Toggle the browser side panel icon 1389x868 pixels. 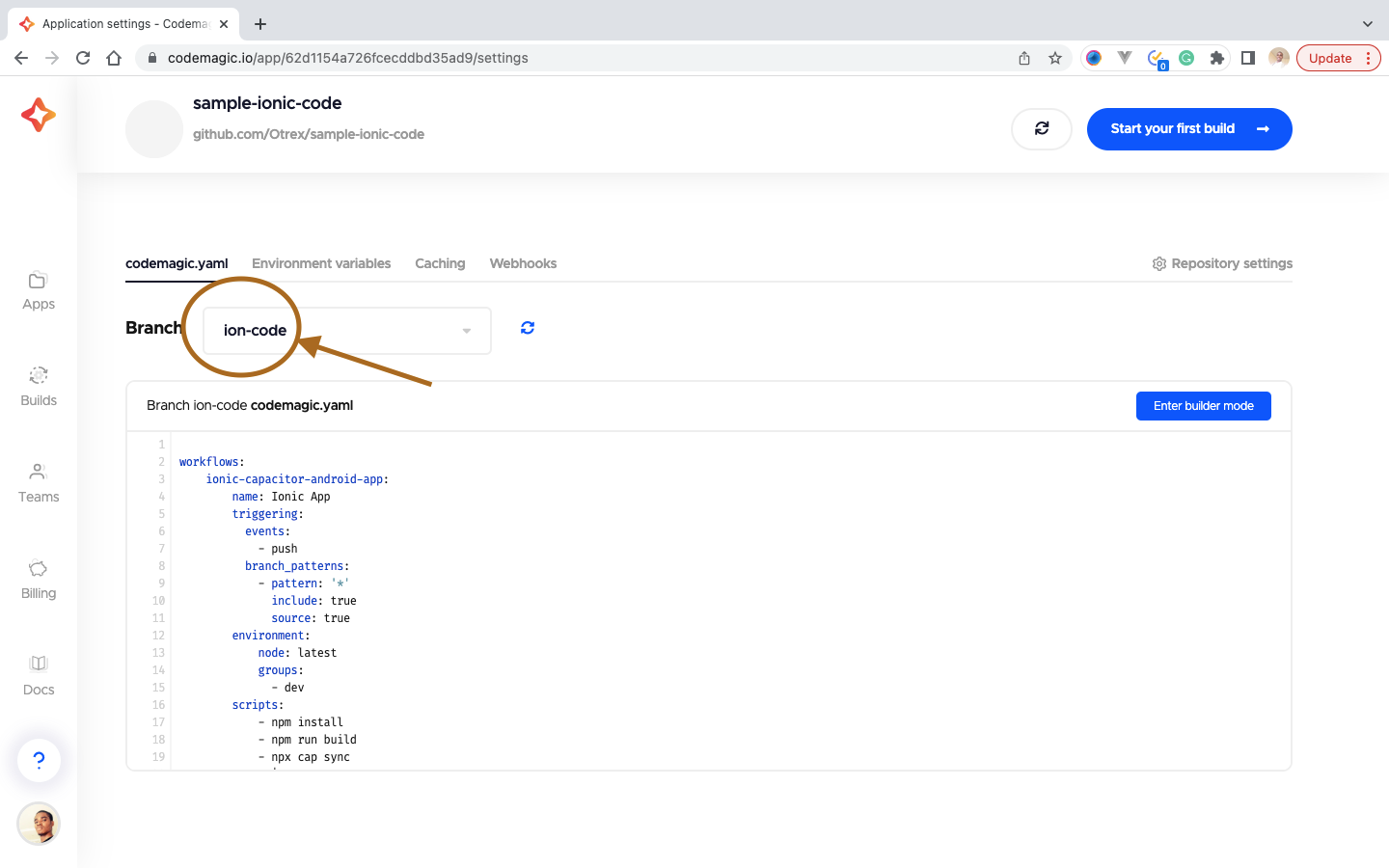tap(1248, 58)
